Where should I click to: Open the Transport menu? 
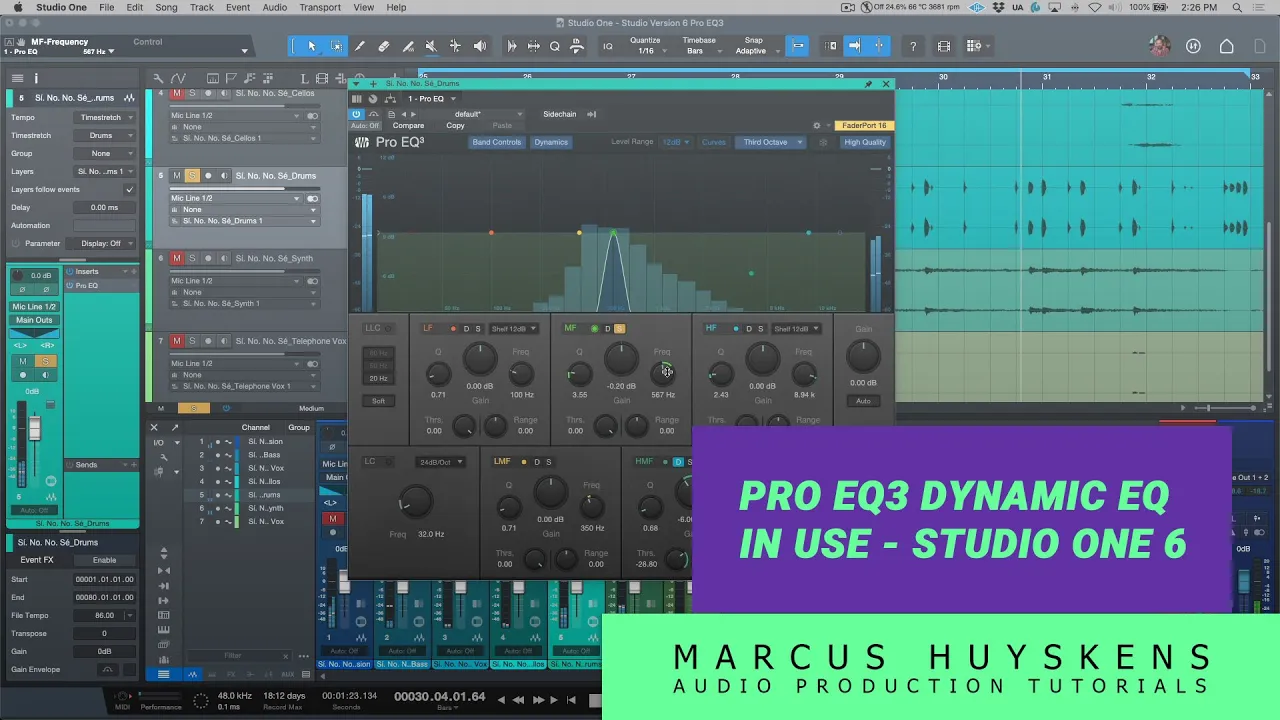click(x=320, y=7)
